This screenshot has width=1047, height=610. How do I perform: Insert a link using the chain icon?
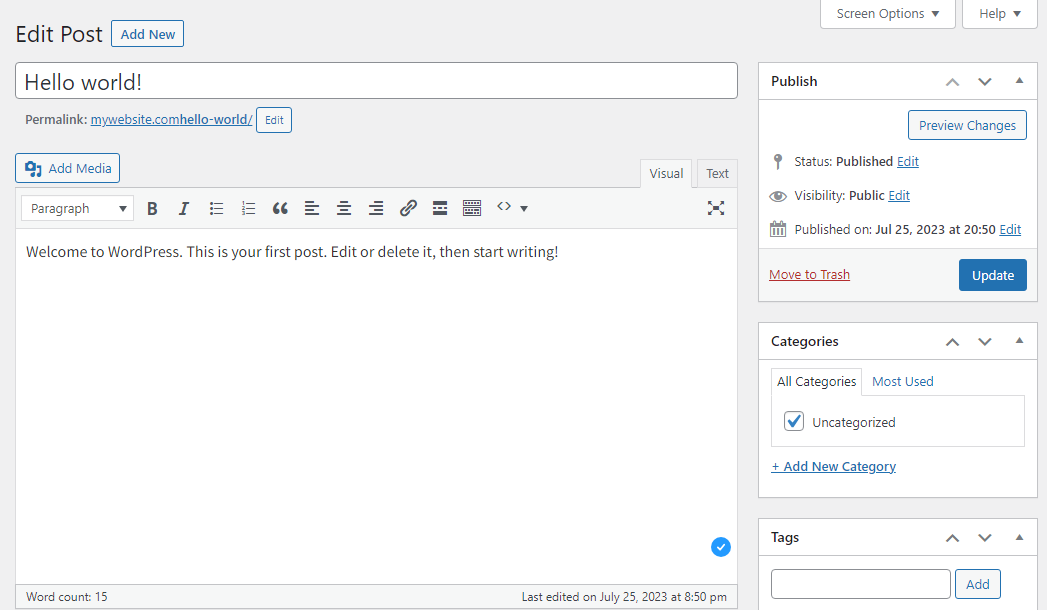pyautogui.click(x=408, y=207)
